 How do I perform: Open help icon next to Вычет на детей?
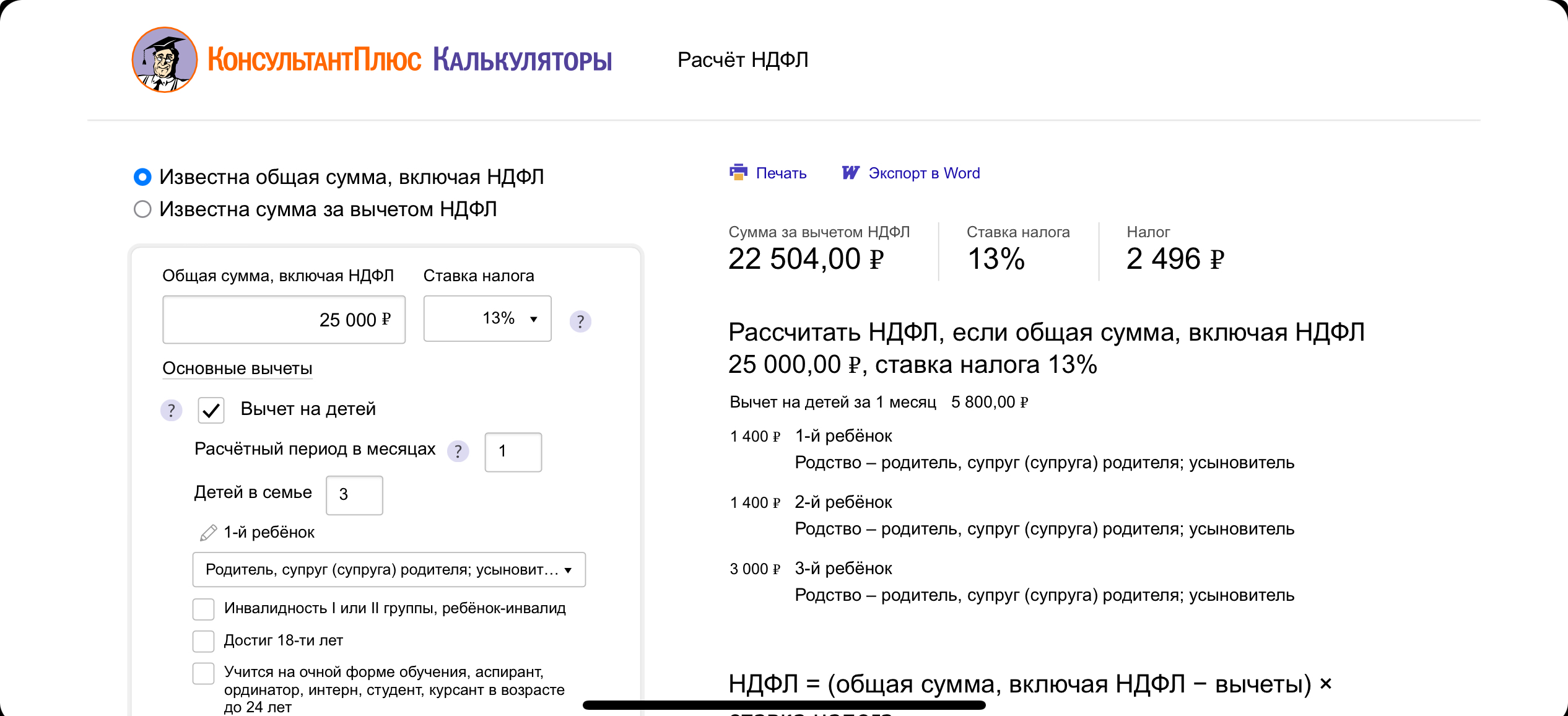tap(172, 410)
